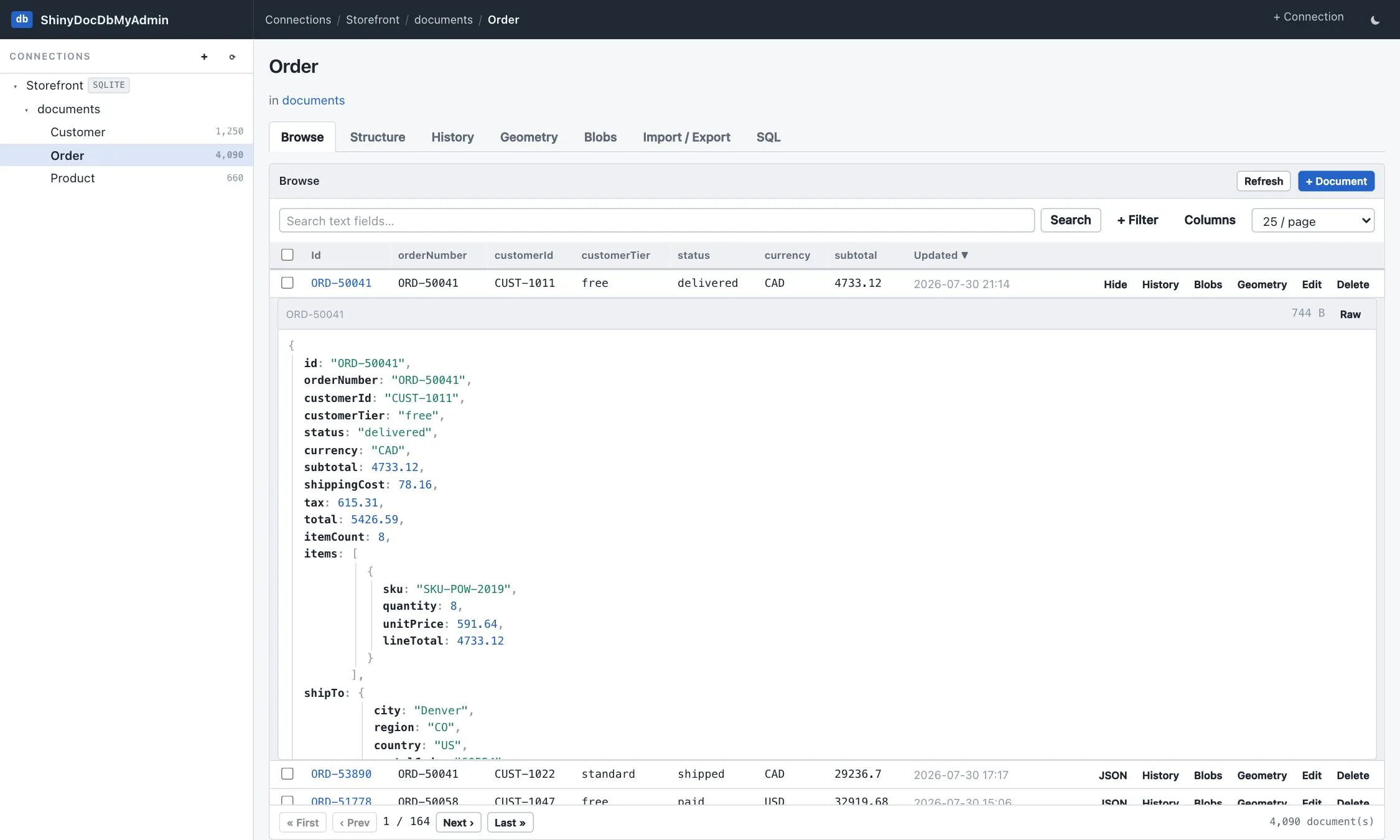
Task: Click the CUST-1022 cell
Action: point(525,774)
